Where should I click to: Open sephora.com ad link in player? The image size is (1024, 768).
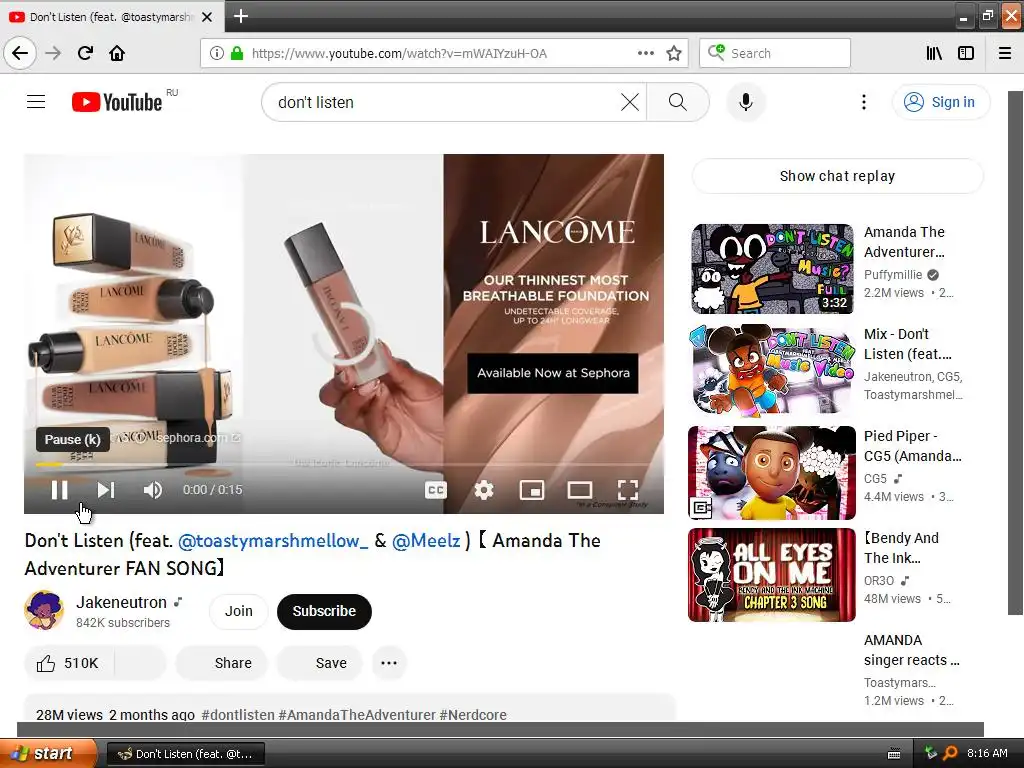199,438
